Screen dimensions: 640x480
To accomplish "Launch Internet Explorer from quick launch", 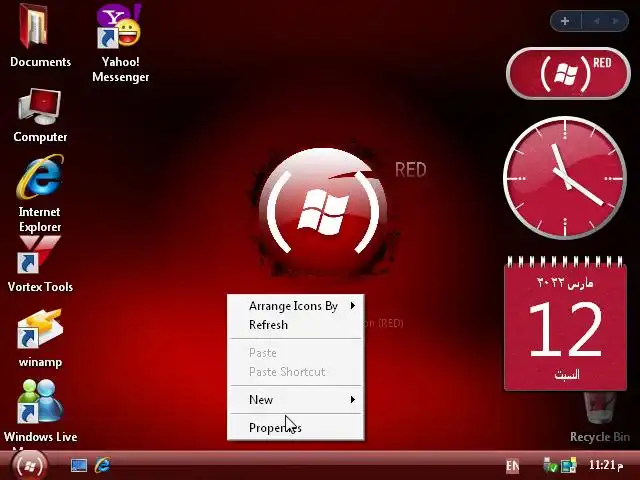I will pos(102,465).
